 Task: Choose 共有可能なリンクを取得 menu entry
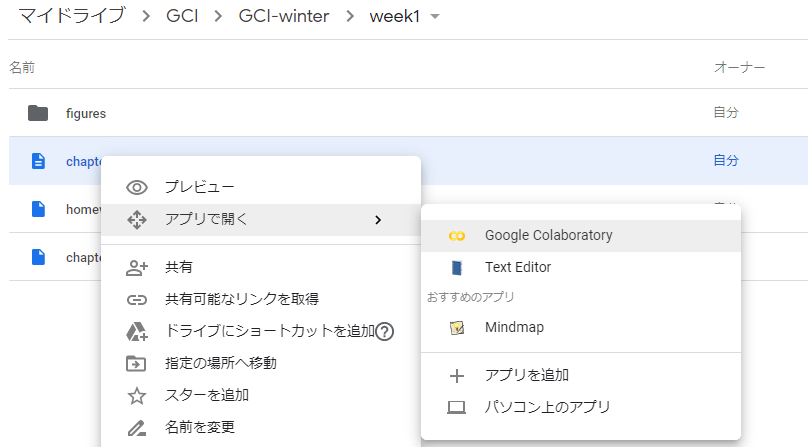pyautogui.click(x=261, y=299)
